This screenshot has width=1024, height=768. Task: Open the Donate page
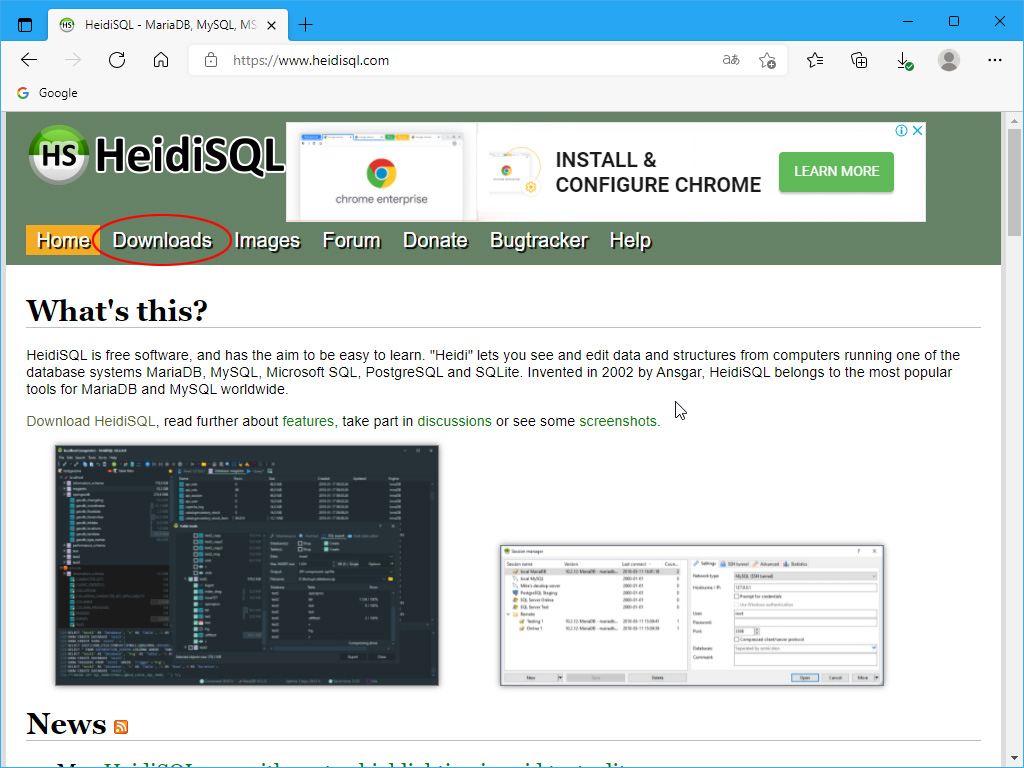click(x=436, y=240)
